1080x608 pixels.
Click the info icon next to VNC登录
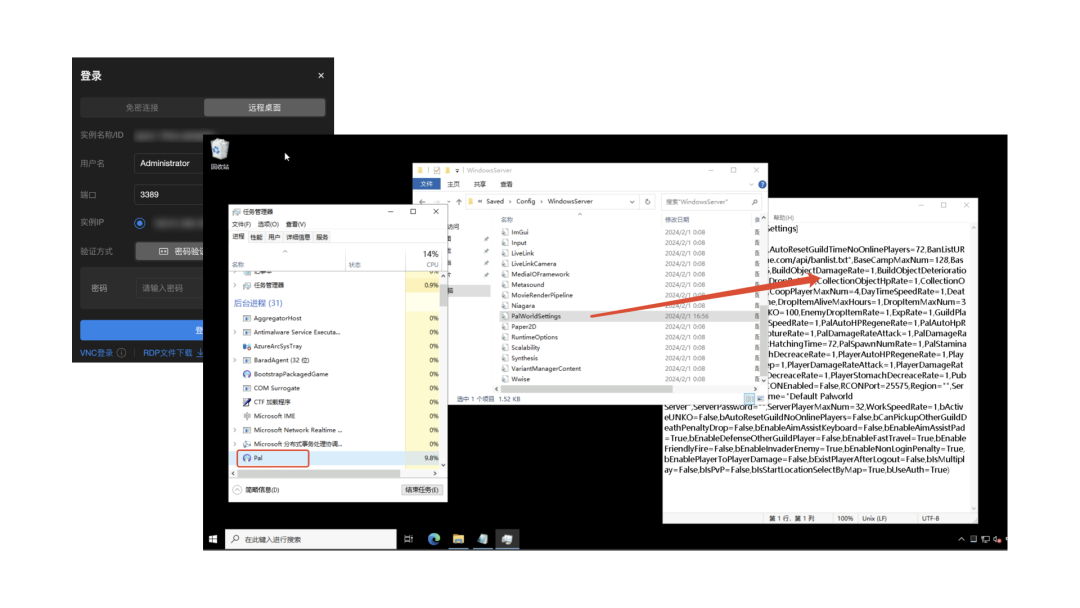tap(121, 353)
